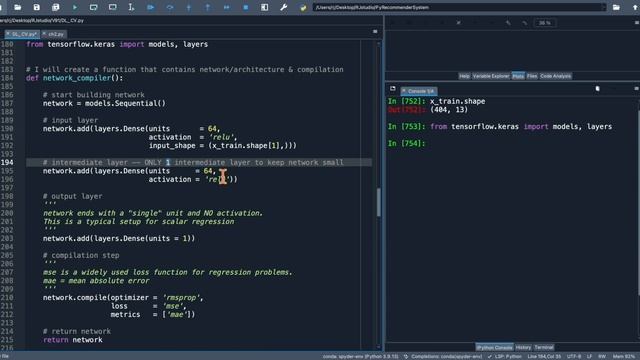Go to the parent directory
Image resolution: width=640 pixels, height=360 pixels.
tap(635, 7)
